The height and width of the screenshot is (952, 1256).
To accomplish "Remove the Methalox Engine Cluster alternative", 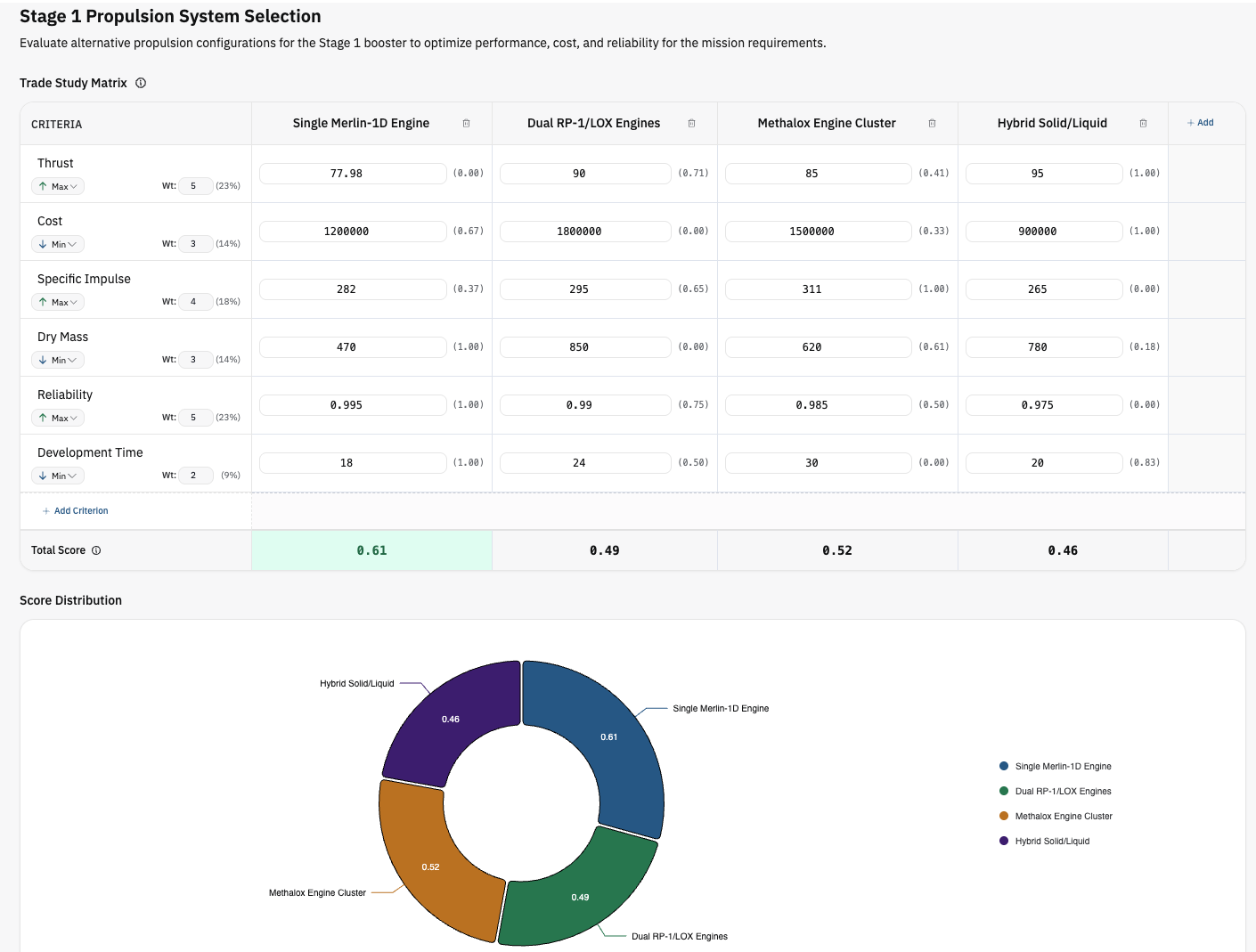I will tap(933, 124).
